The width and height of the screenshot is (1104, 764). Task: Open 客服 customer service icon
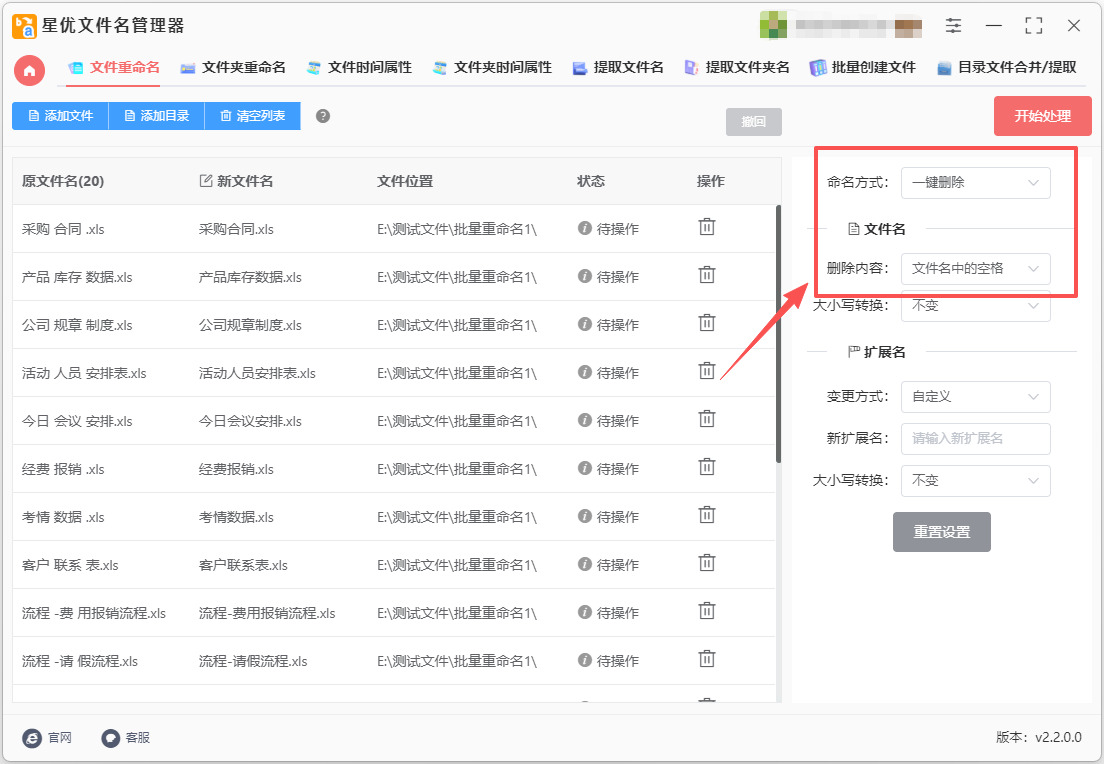[111, 737]
